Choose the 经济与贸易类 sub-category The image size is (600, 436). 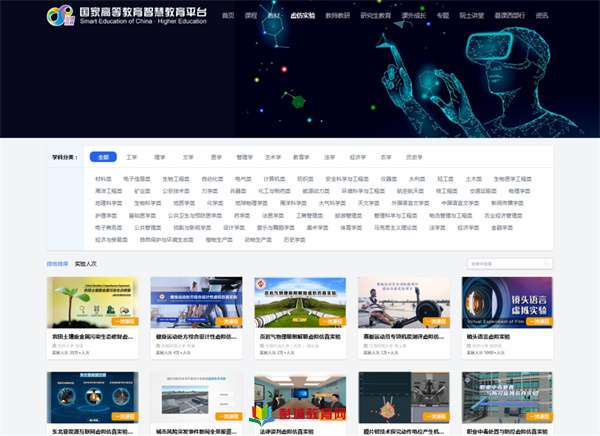click(111, 240)
